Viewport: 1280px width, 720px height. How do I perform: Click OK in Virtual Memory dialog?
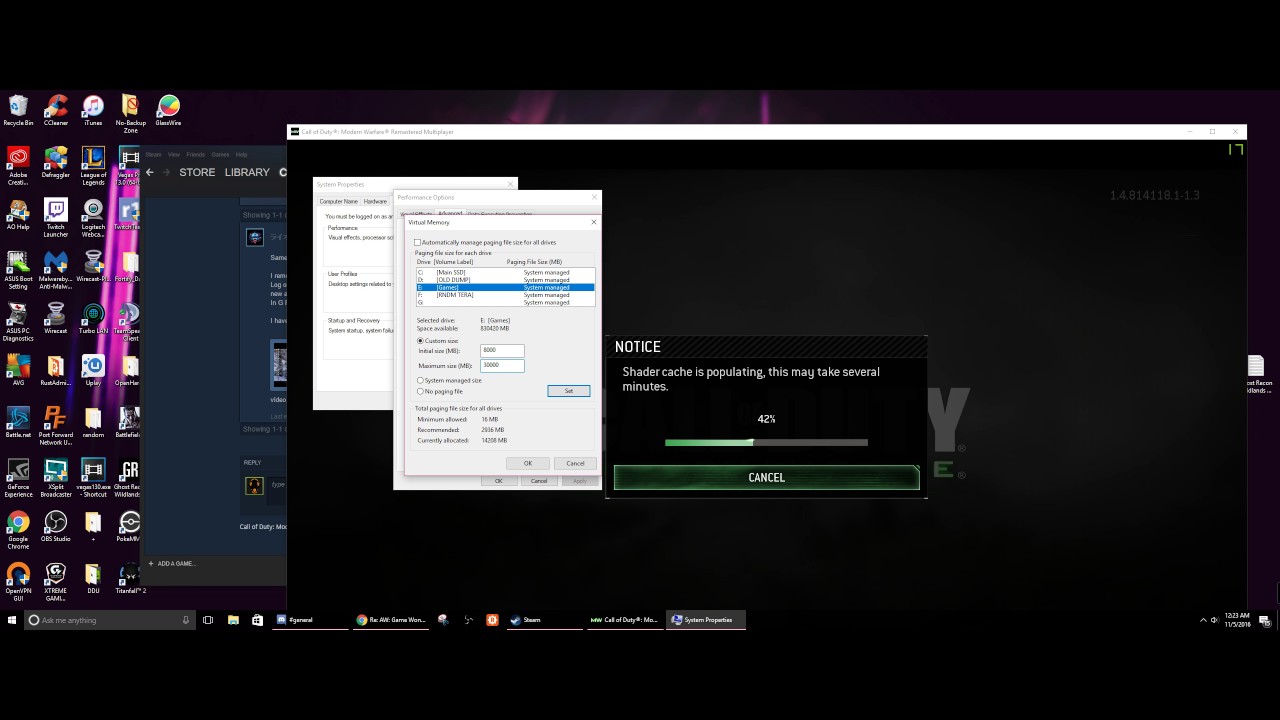point(528,463)
